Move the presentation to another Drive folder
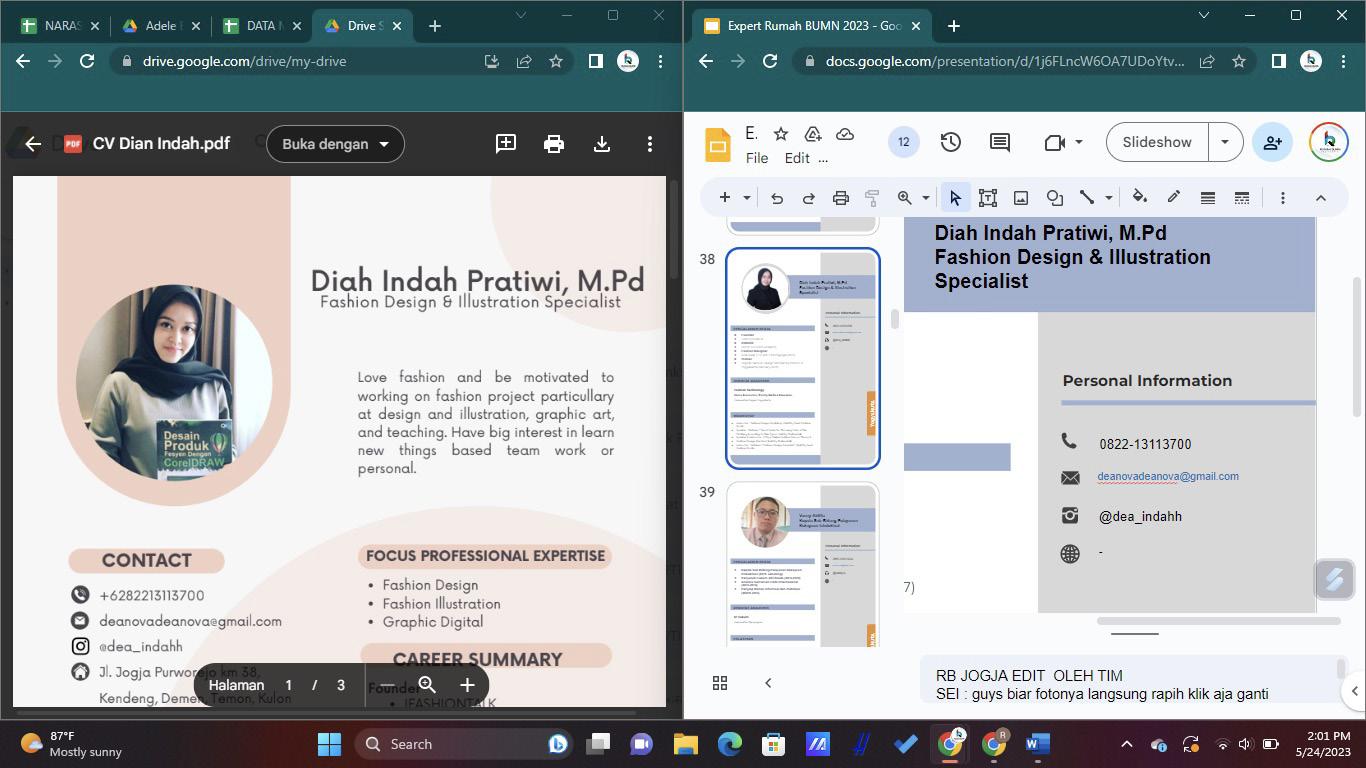Screen dimensions: 1366x768 click(x=812, y=134)
